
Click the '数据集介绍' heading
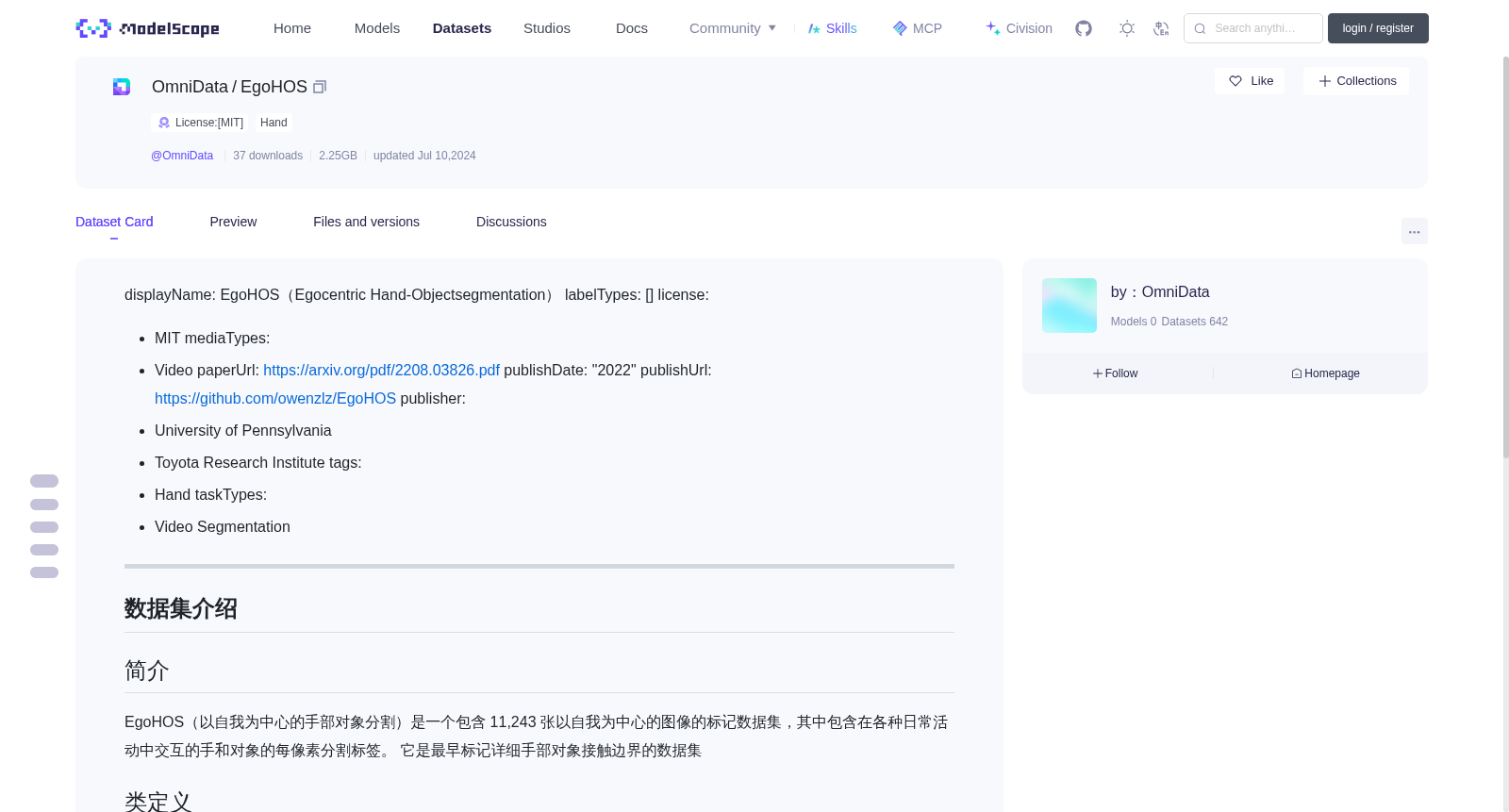click(181, 608)
